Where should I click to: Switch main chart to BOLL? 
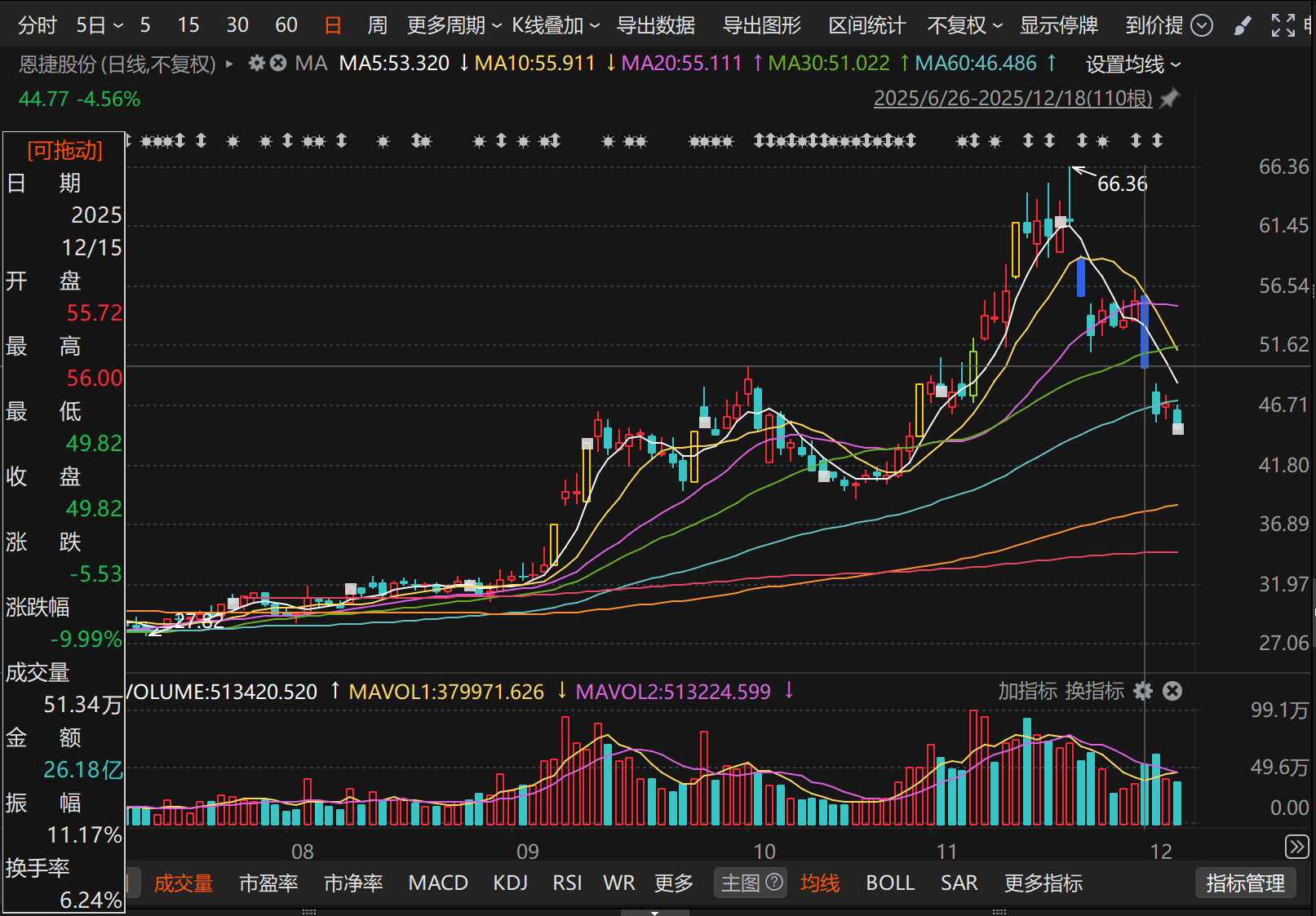click(x=890, y=883)
